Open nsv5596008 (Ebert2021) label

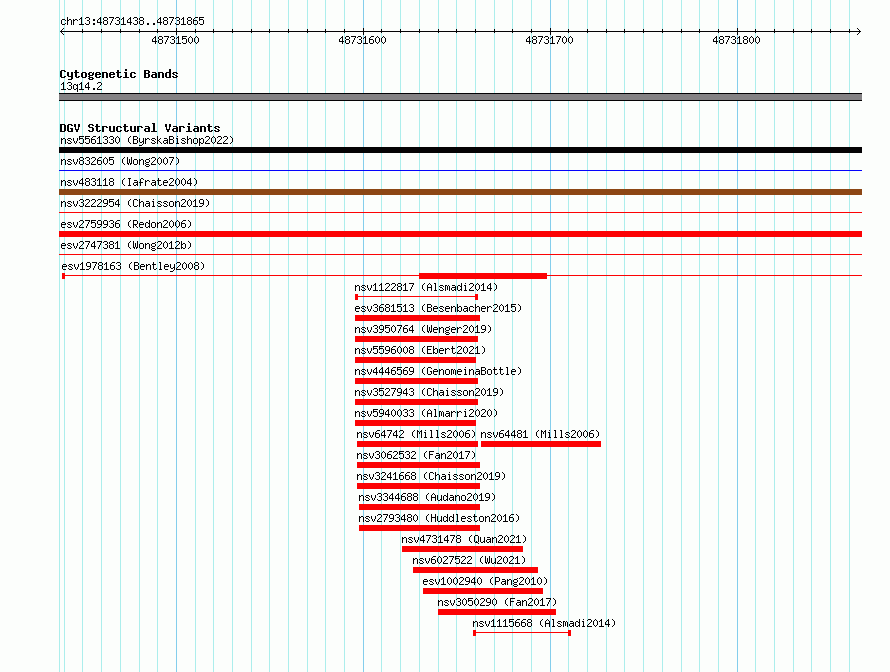pos(420,350)
